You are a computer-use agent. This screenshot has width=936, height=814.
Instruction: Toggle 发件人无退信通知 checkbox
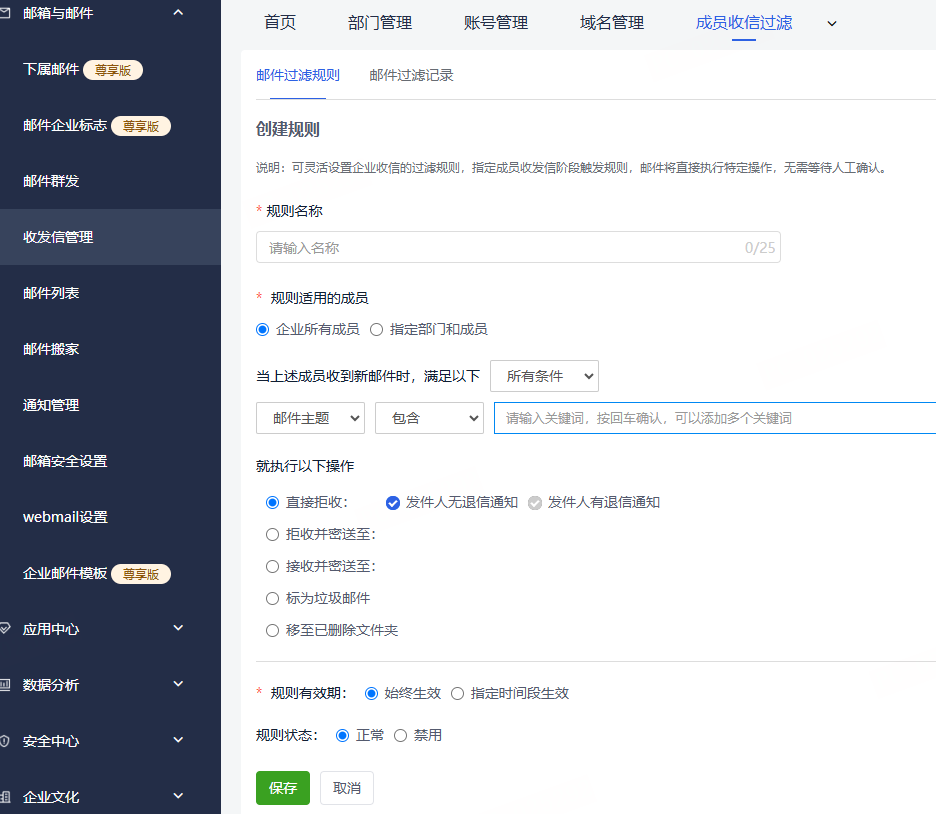tap(393, 503)
